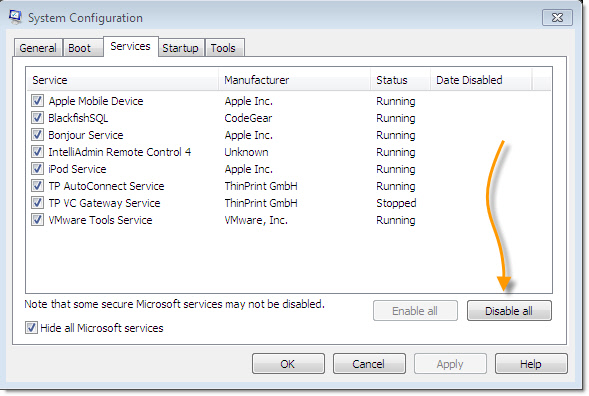Uncheck IntelliAdmin Remote Control 4 checkbox
Image resolution: width=589 pixels, height=396 pixels.
point(37,152)
